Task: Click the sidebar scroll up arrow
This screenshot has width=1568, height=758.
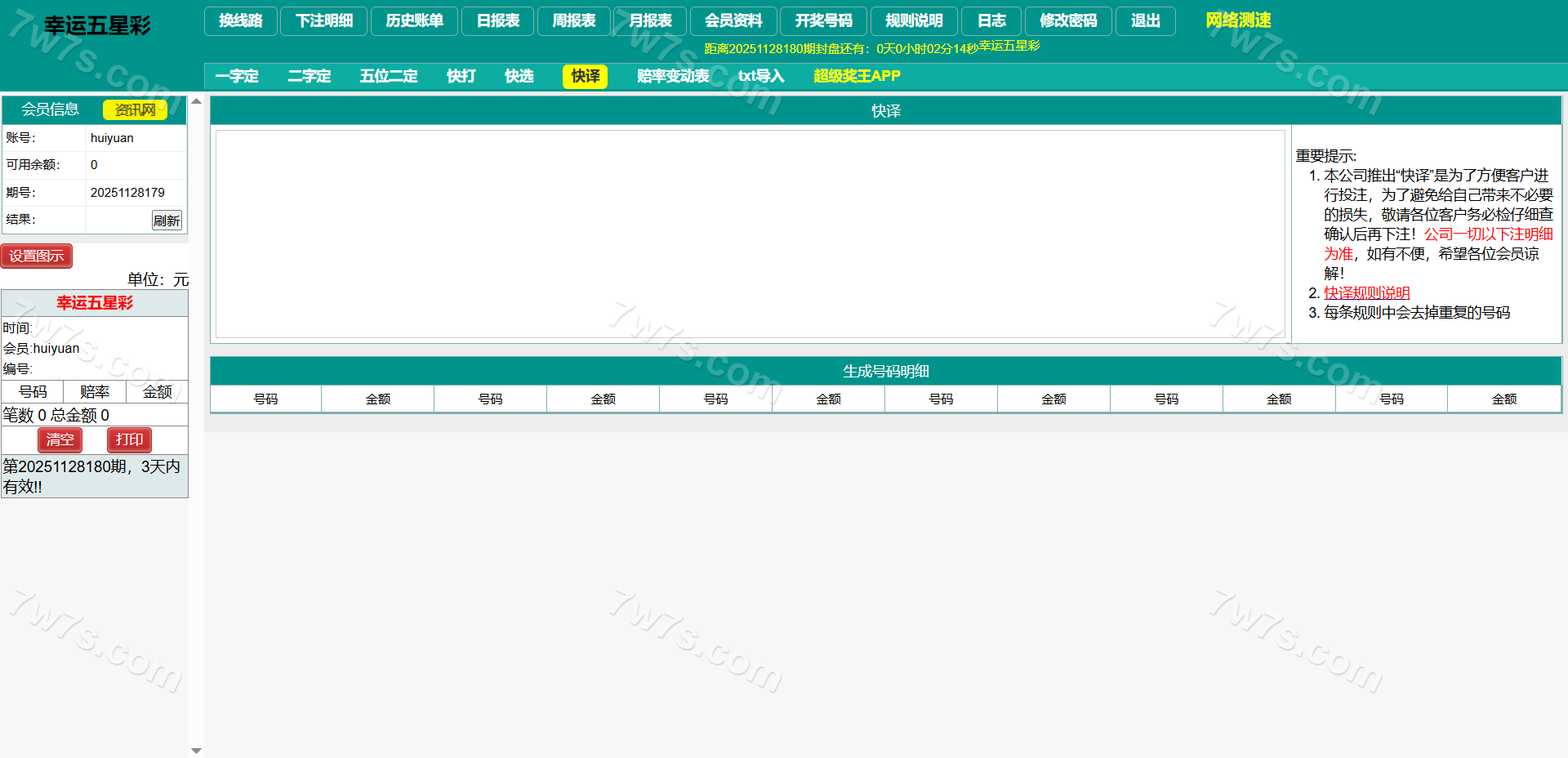Action: (196, 102)
